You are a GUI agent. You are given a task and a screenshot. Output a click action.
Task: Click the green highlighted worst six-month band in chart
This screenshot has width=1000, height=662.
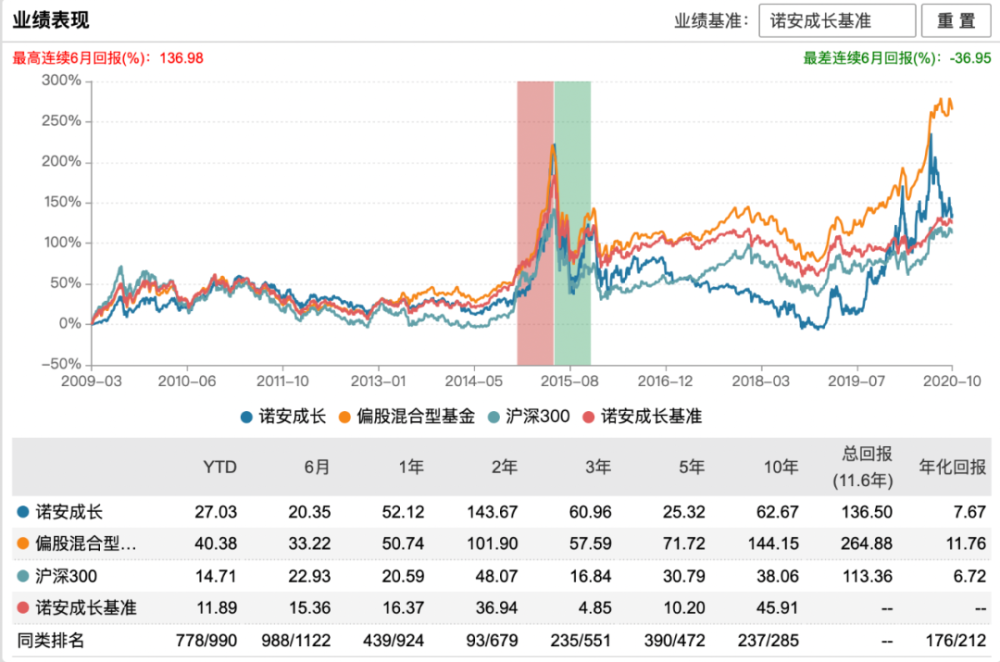tap(573, 223)
